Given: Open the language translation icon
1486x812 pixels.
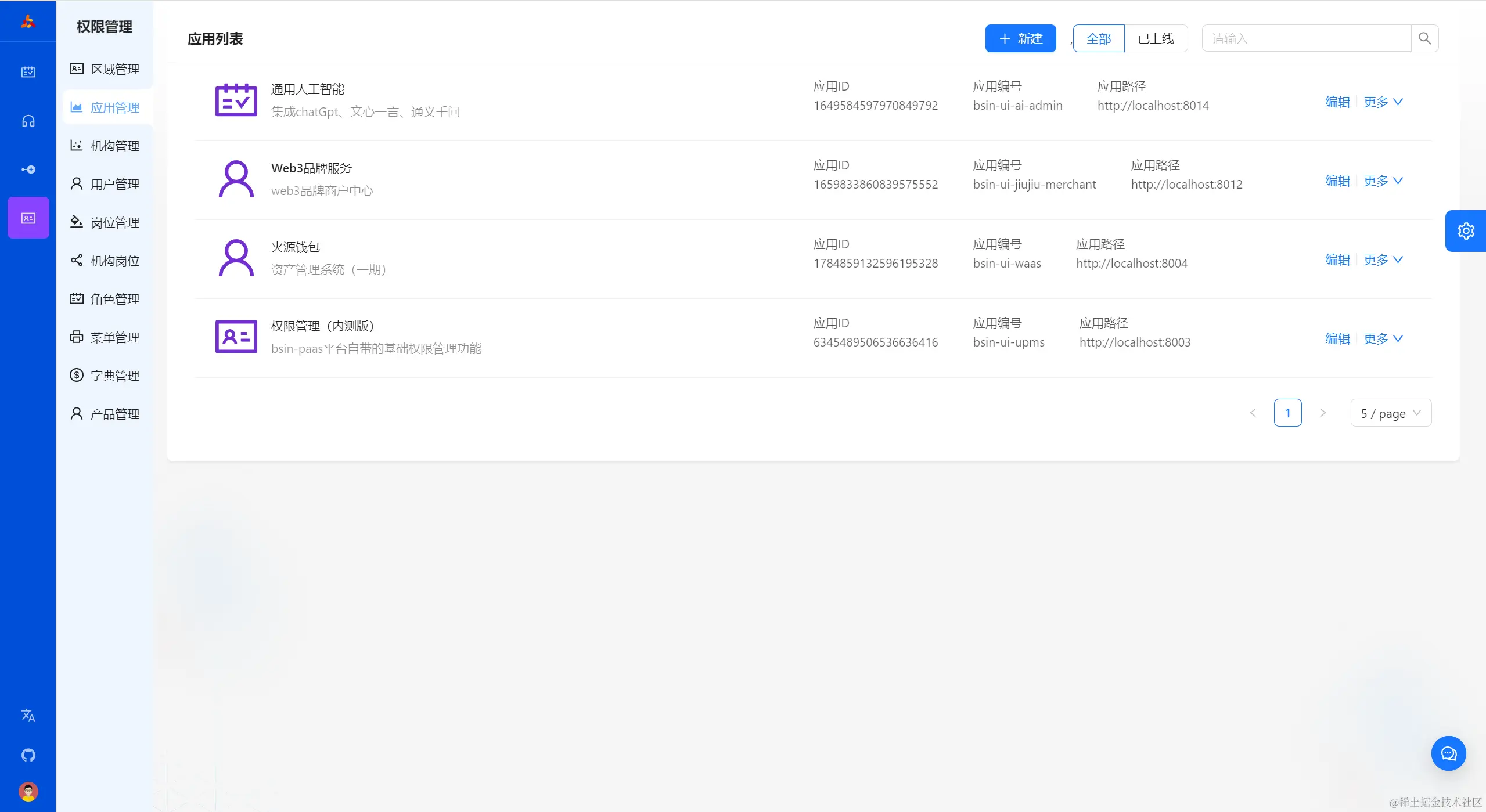Looking at the screenshot, I should click(28, 715).
